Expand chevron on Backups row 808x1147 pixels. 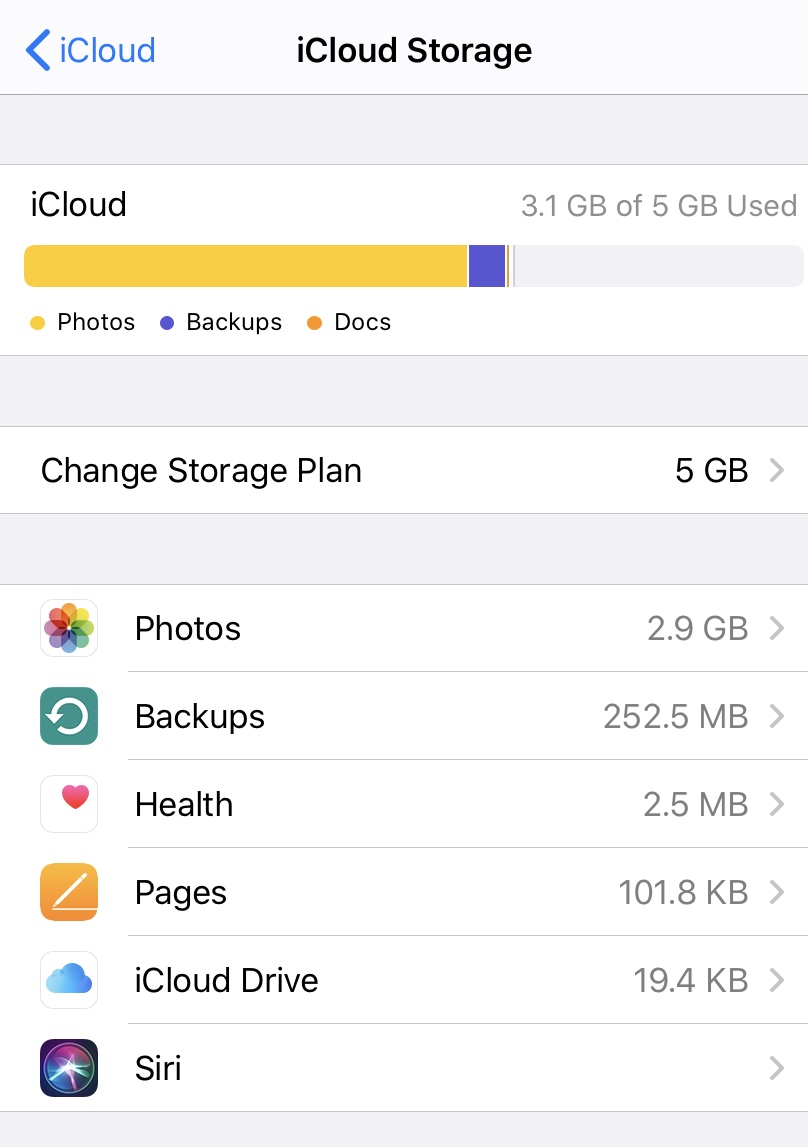(x=777, y=715)
